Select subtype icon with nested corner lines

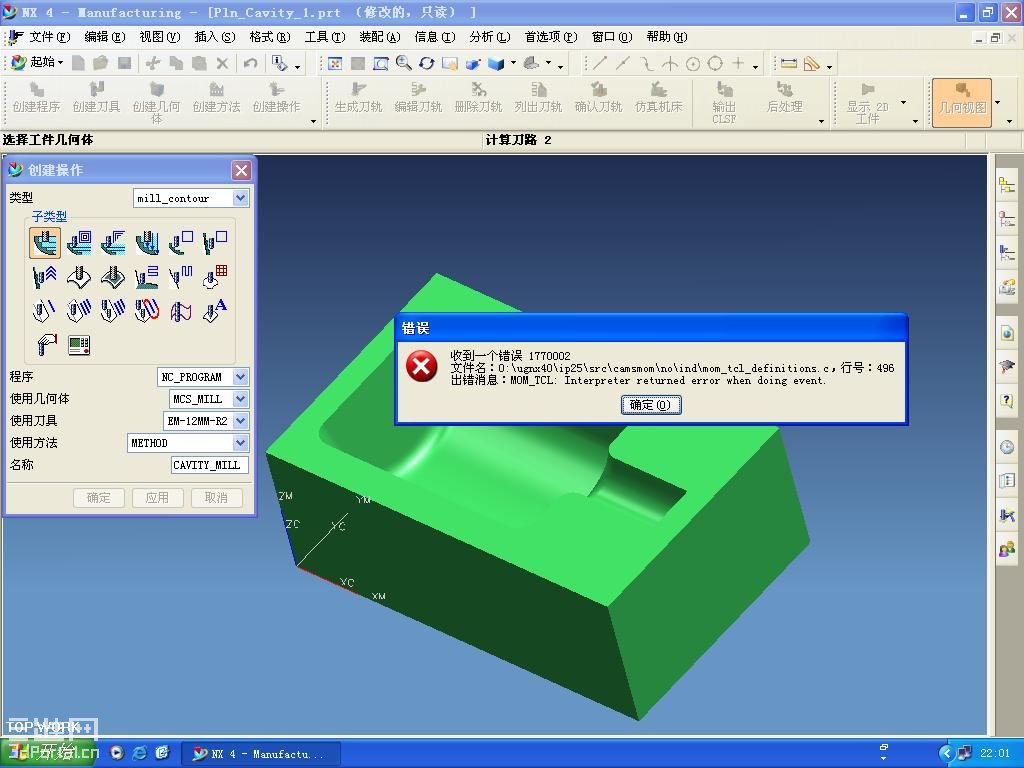(x=113, y=242)
